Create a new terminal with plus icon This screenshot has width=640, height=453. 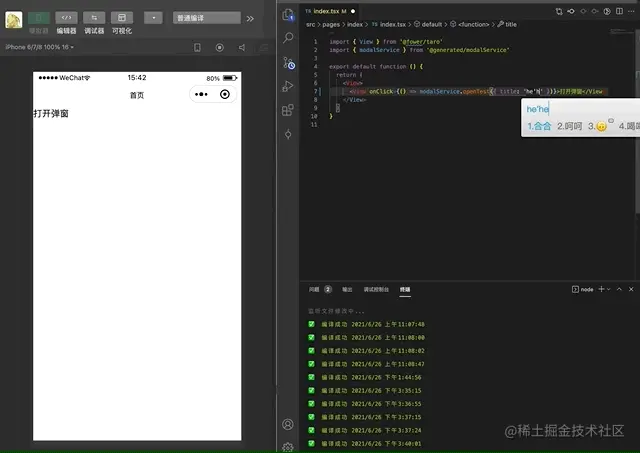[601, 289]
